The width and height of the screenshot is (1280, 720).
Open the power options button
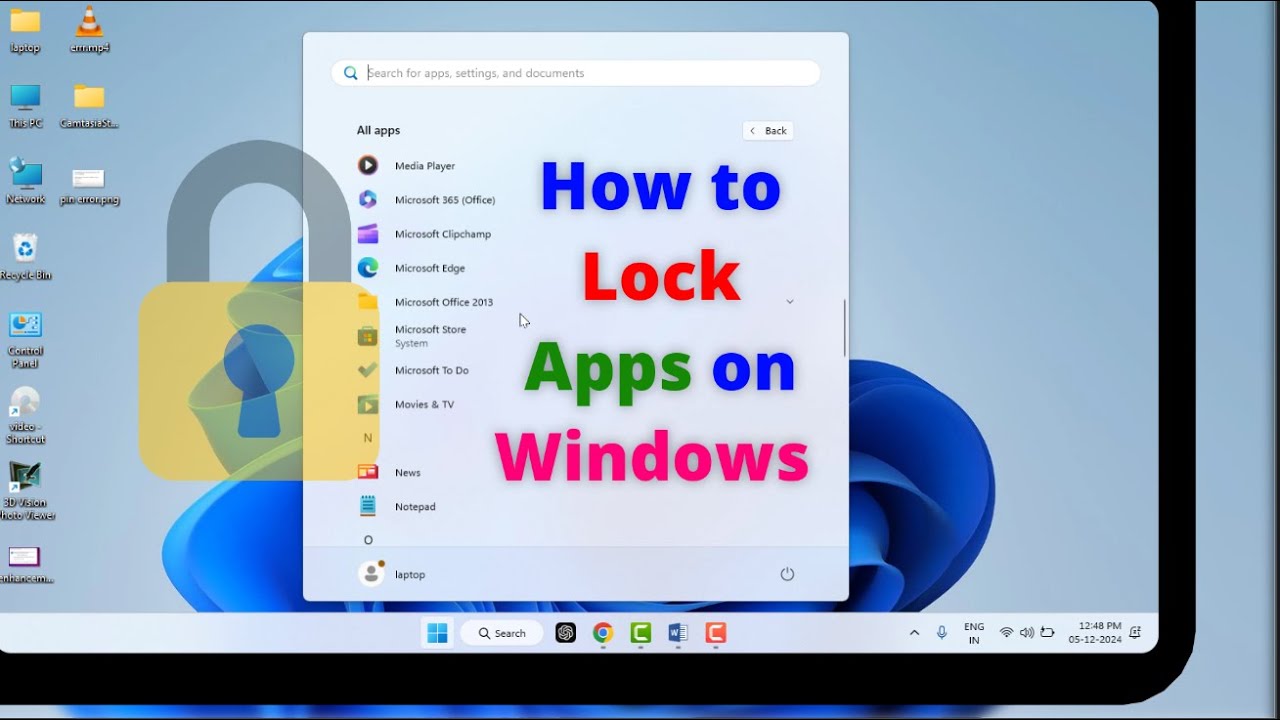click(787, 574)
